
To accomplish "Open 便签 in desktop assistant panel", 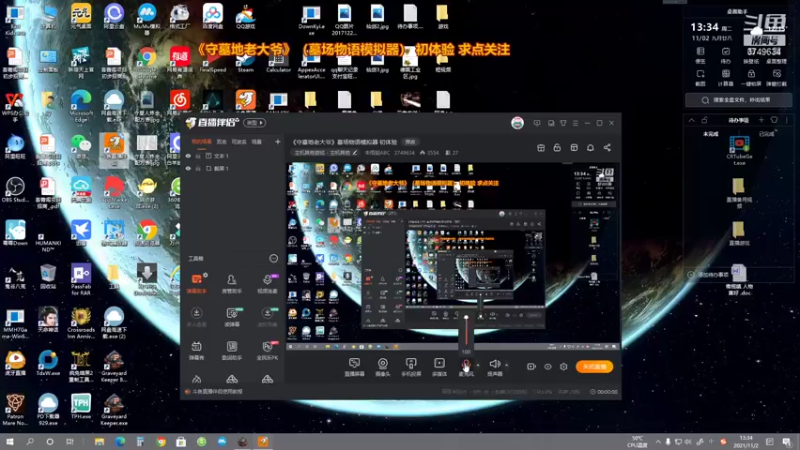I will (x=701, y=55).
